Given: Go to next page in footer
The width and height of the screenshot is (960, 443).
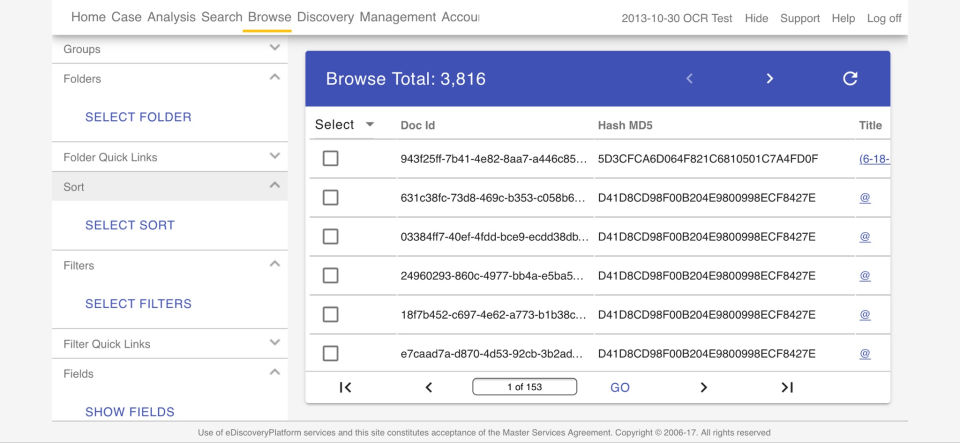Looking at the screenshot, I should coord(703,388).
